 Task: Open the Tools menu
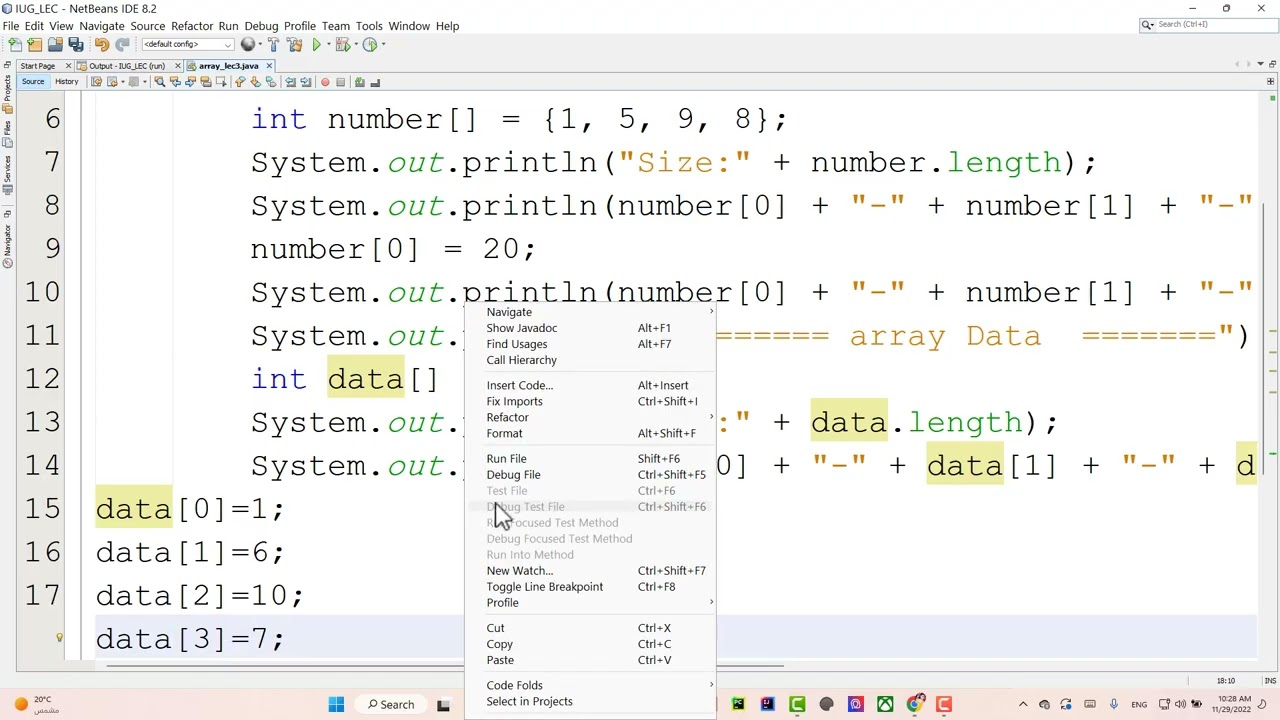pos(369,26)
